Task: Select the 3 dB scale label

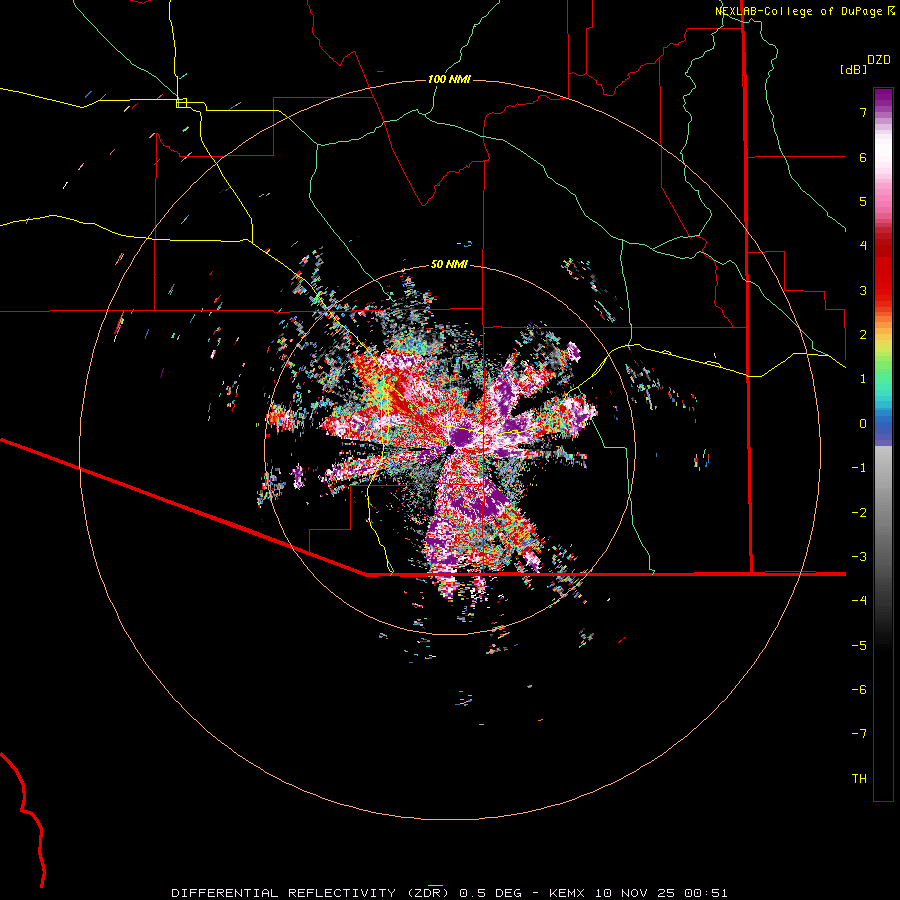Action: pos(863,290)
